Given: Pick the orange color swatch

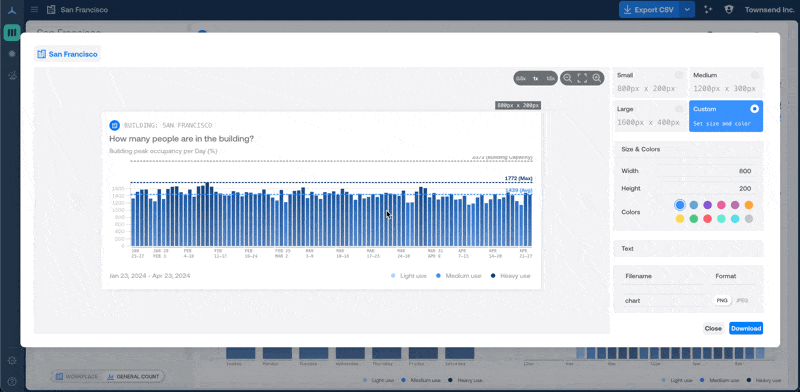Looking at the screenshot, I should pyautogui.click(x=748, y=205).
